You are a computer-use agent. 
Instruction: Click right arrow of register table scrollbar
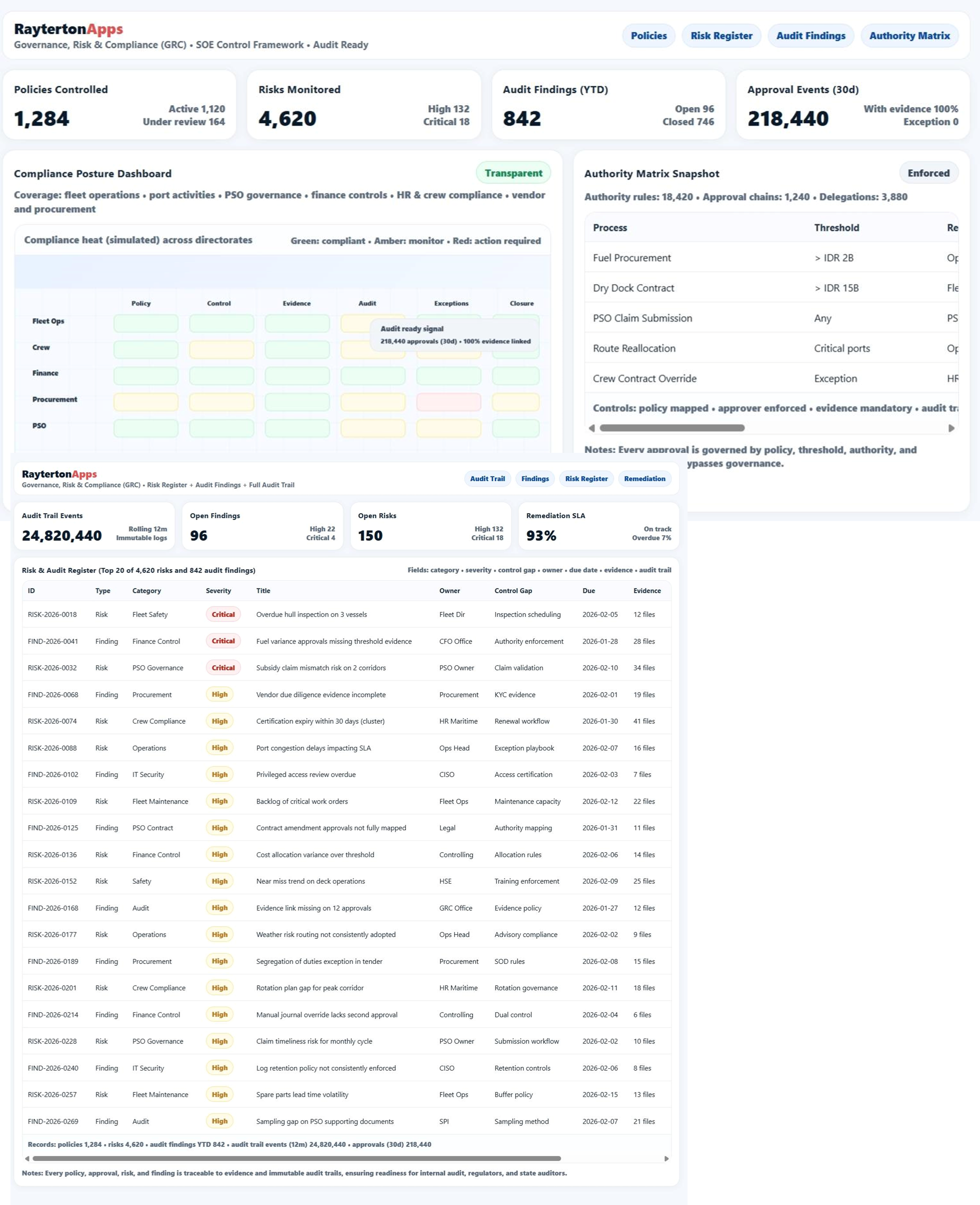pos(666,1159)
